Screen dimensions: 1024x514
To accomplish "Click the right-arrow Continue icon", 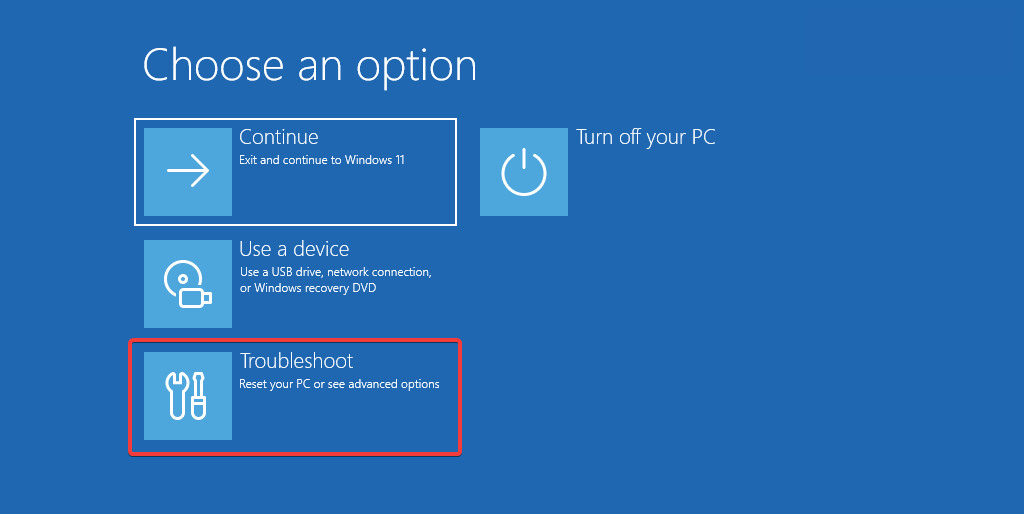I will [x=188, y=172].
